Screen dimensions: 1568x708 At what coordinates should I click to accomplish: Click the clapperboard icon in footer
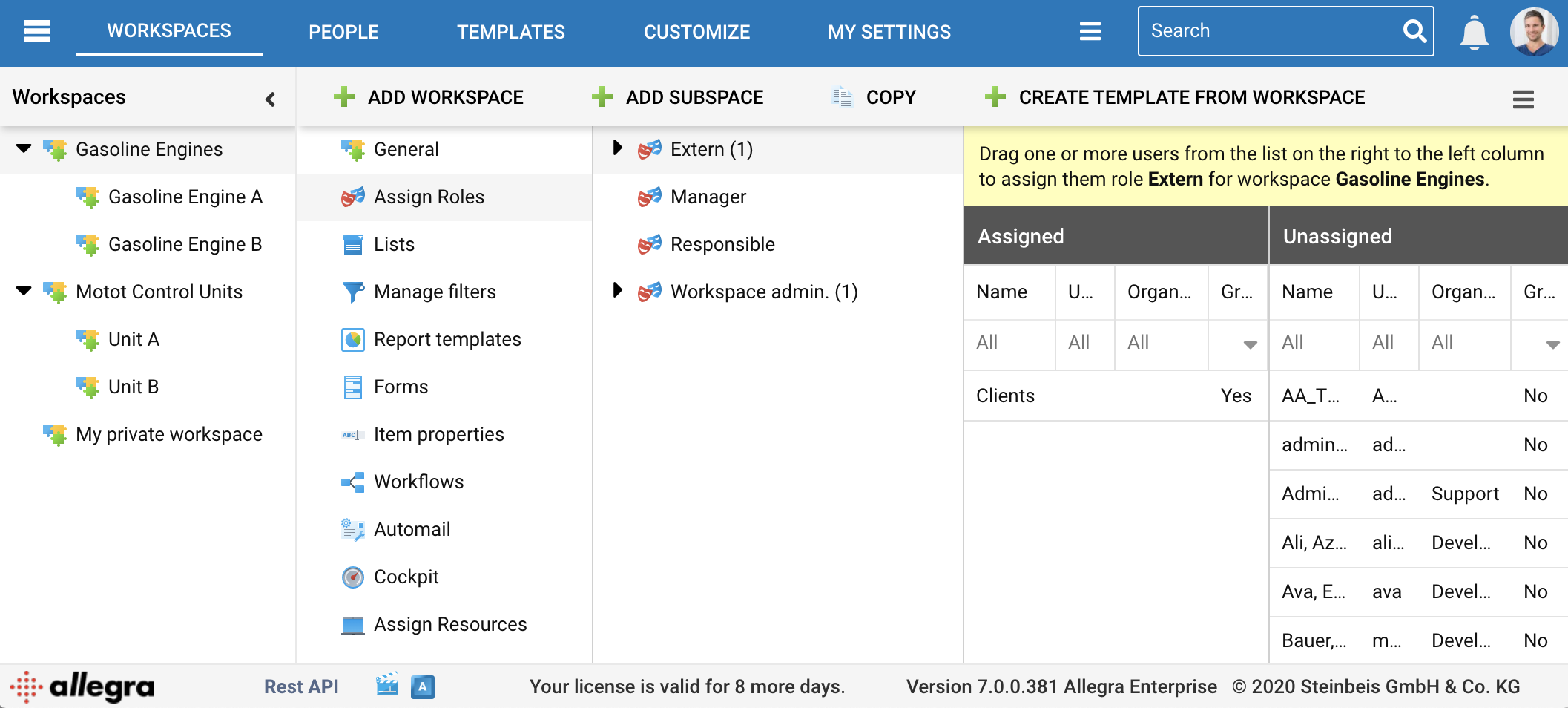pyautogui.click(x=387, y=686)
